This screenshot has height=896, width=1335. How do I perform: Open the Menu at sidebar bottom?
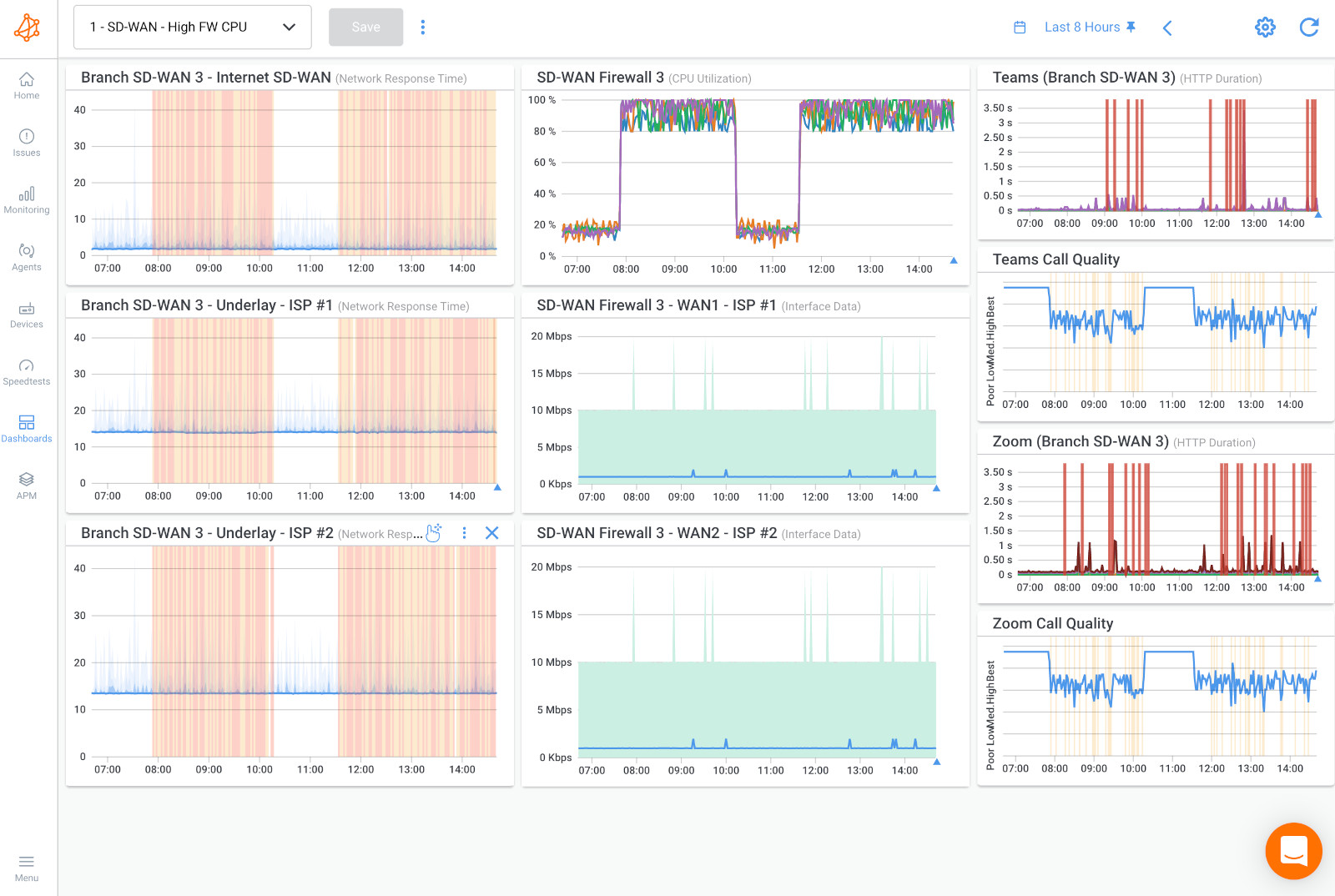pos(27,868)
